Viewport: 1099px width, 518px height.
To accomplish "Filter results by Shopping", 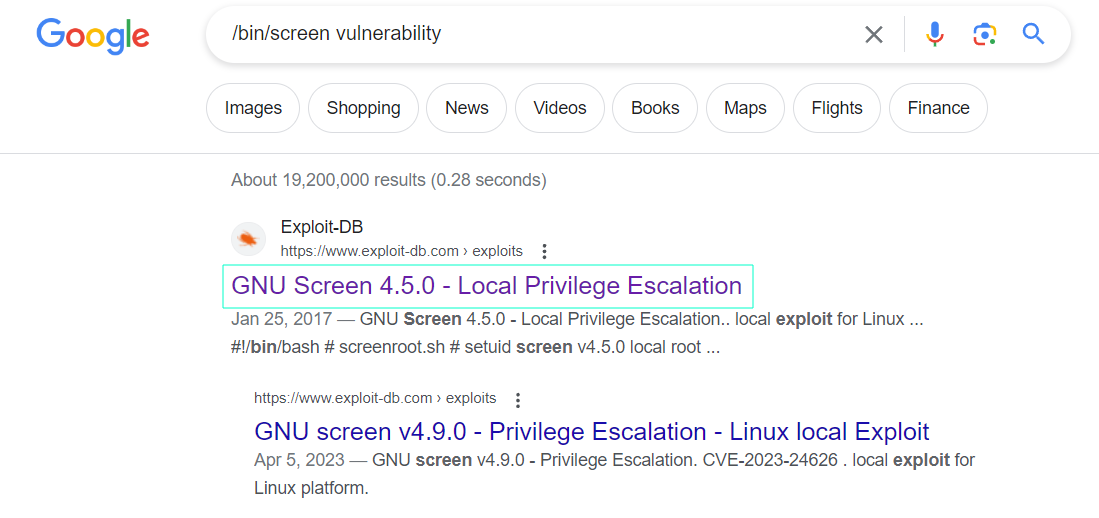I will pos(363,108).
